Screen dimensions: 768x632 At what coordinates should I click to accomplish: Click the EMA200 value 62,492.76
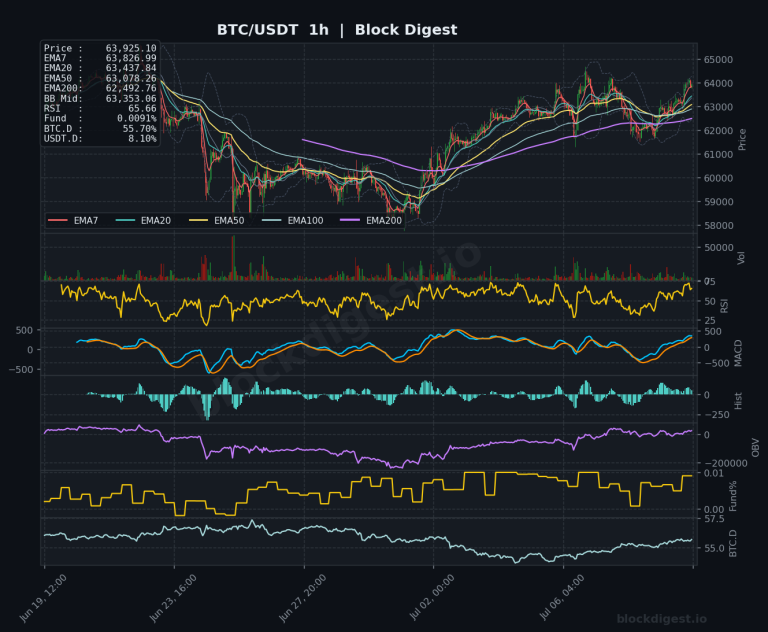[x=131, y=88]
